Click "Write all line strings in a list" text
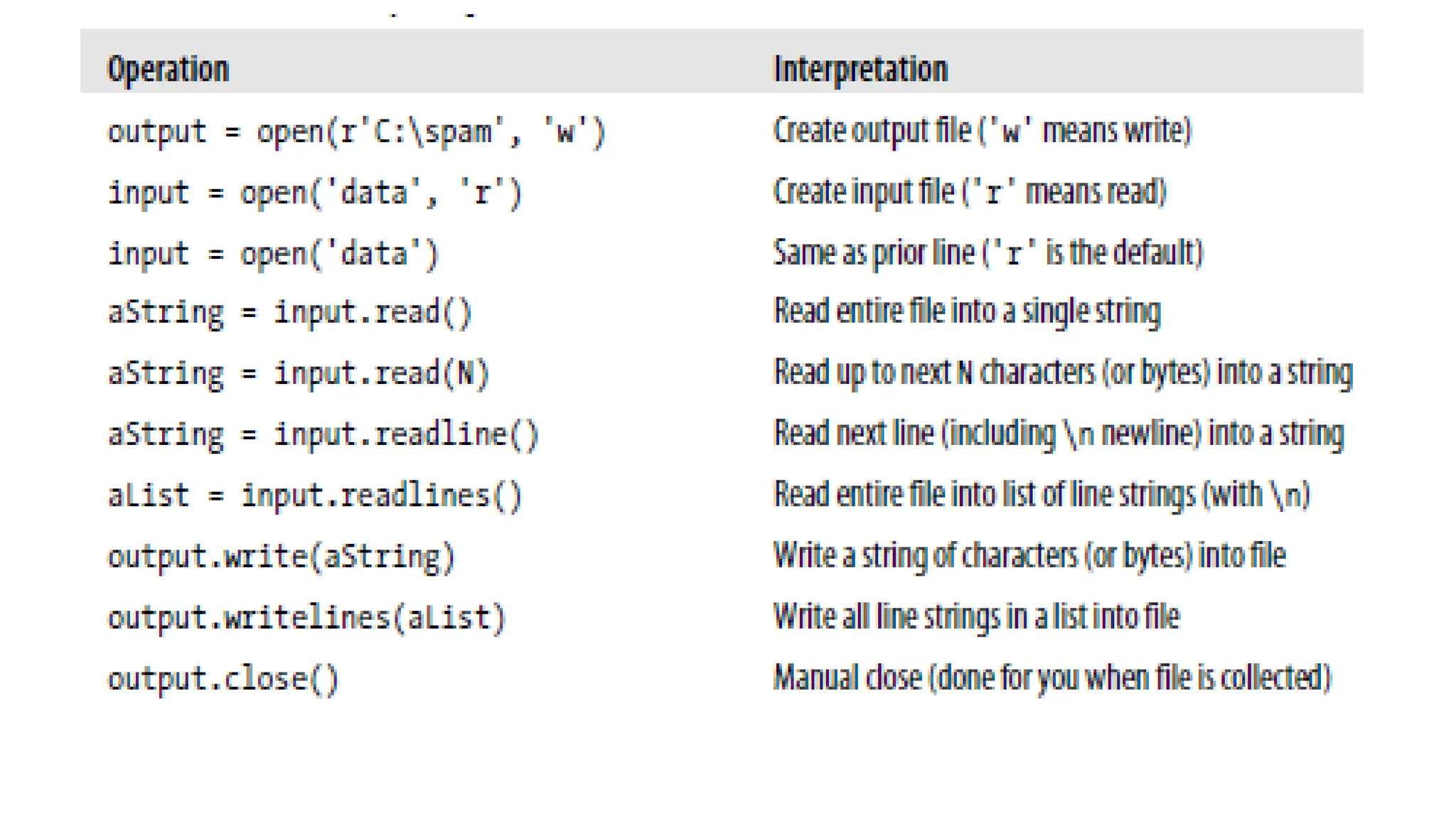Viewport: 1456px width, 819px height. (x=976, y=616)
